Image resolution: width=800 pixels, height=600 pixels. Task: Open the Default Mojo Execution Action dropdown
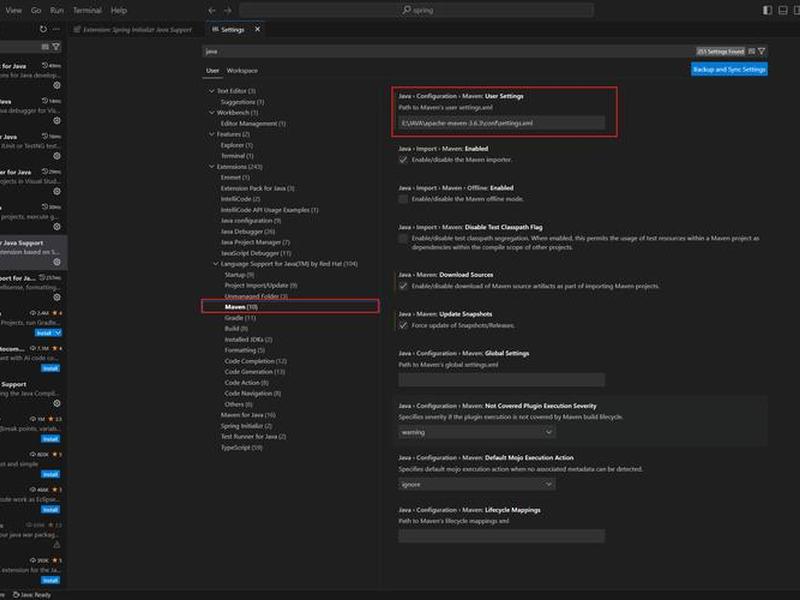(x=477, y=484)
